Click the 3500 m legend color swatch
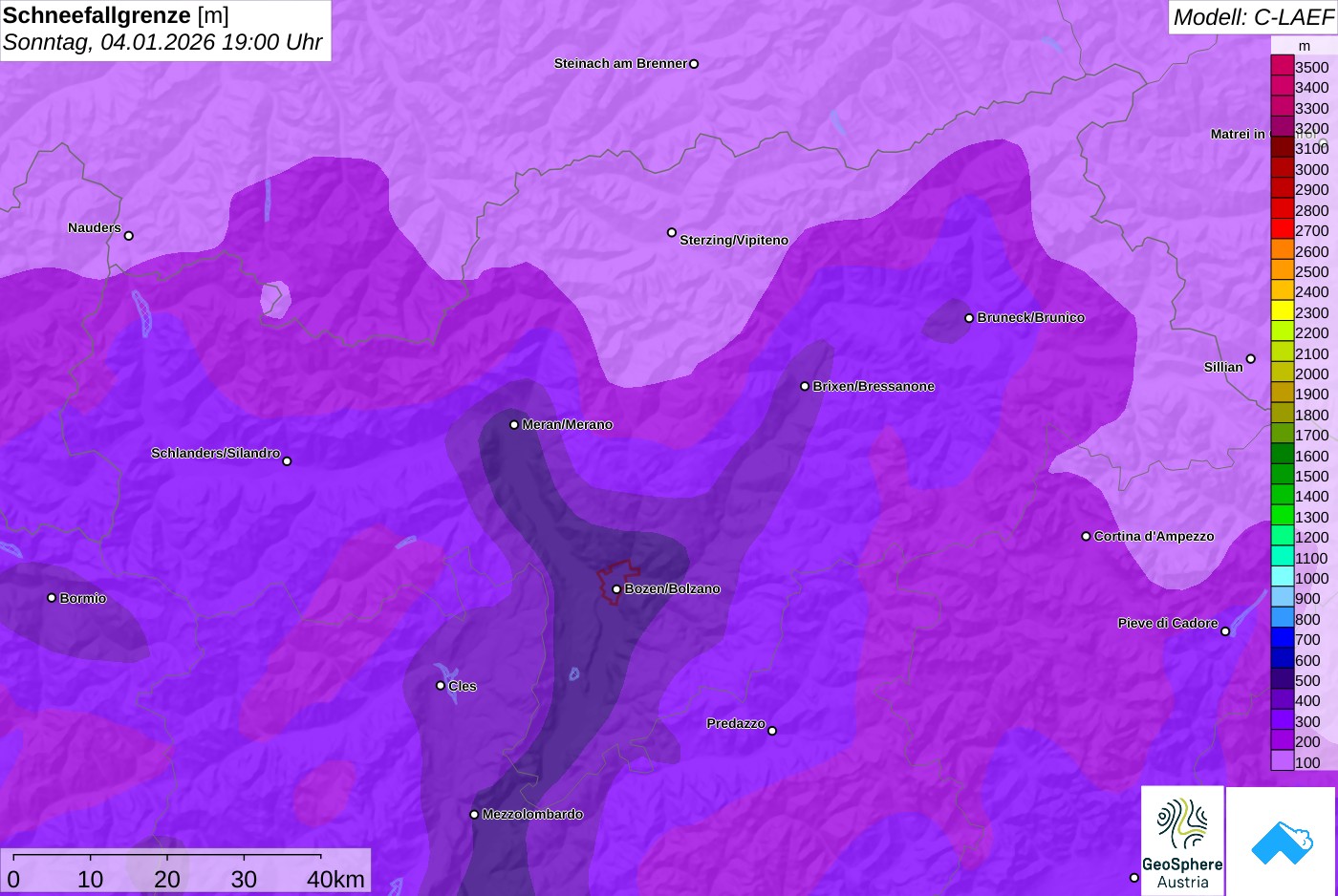1338x896 pixels. [x=1283, y=66]
